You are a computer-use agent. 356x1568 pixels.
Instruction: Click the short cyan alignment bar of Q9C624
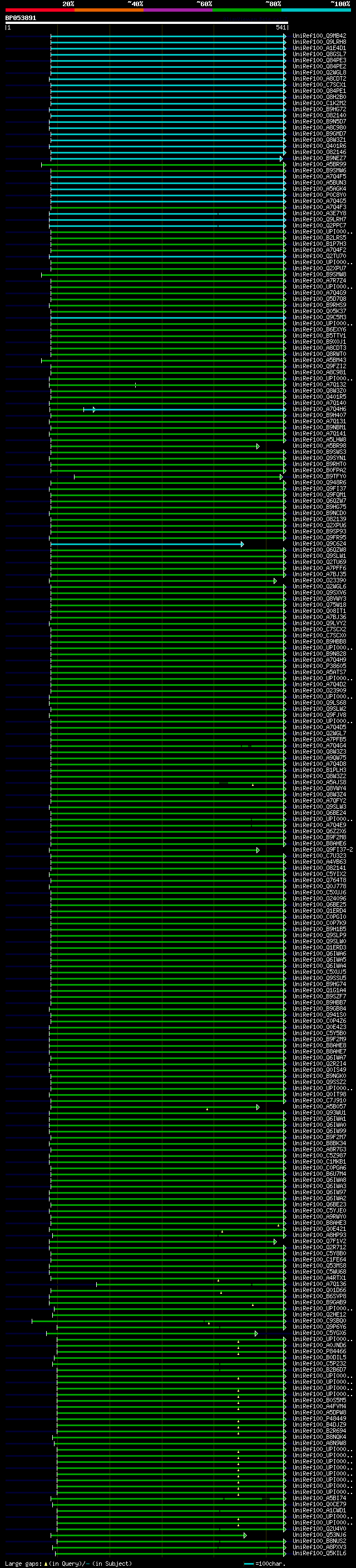coord(147,544)
